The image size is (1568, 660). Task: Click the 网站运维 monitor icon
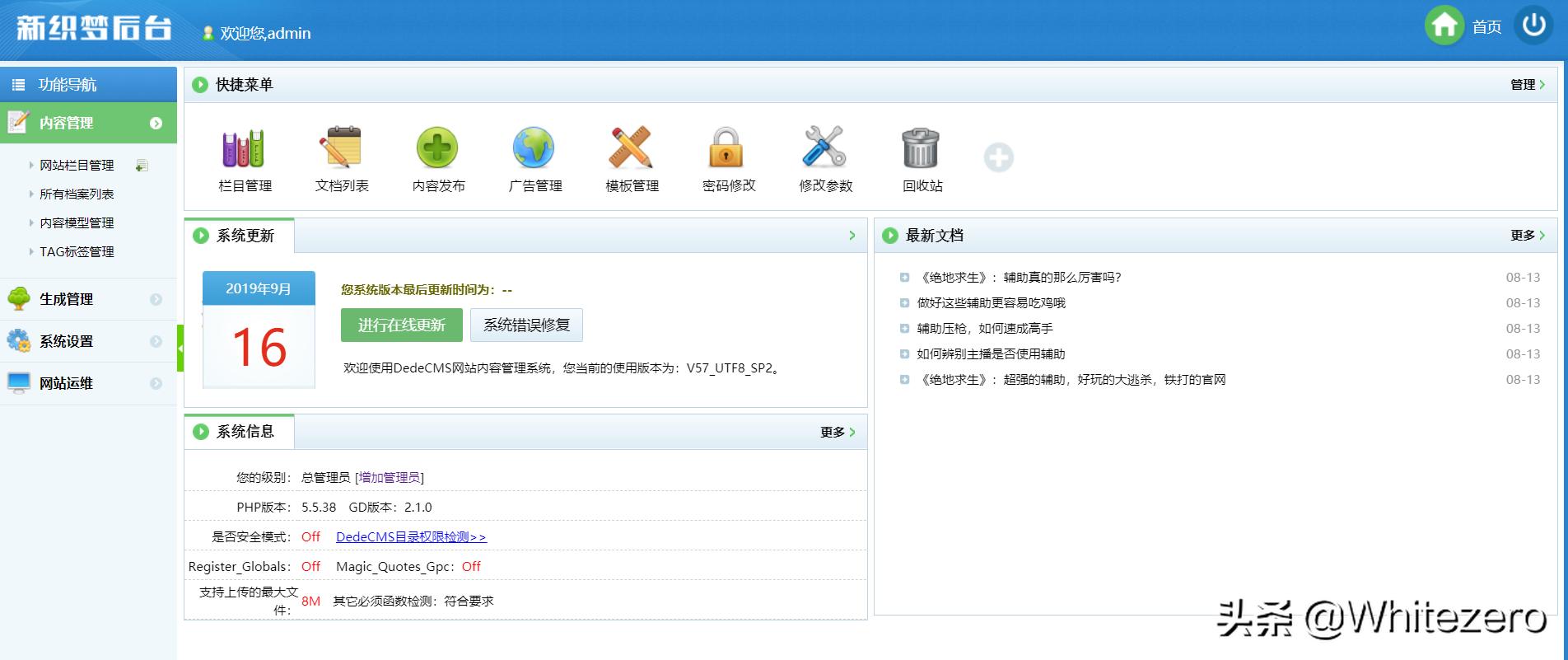18,383
